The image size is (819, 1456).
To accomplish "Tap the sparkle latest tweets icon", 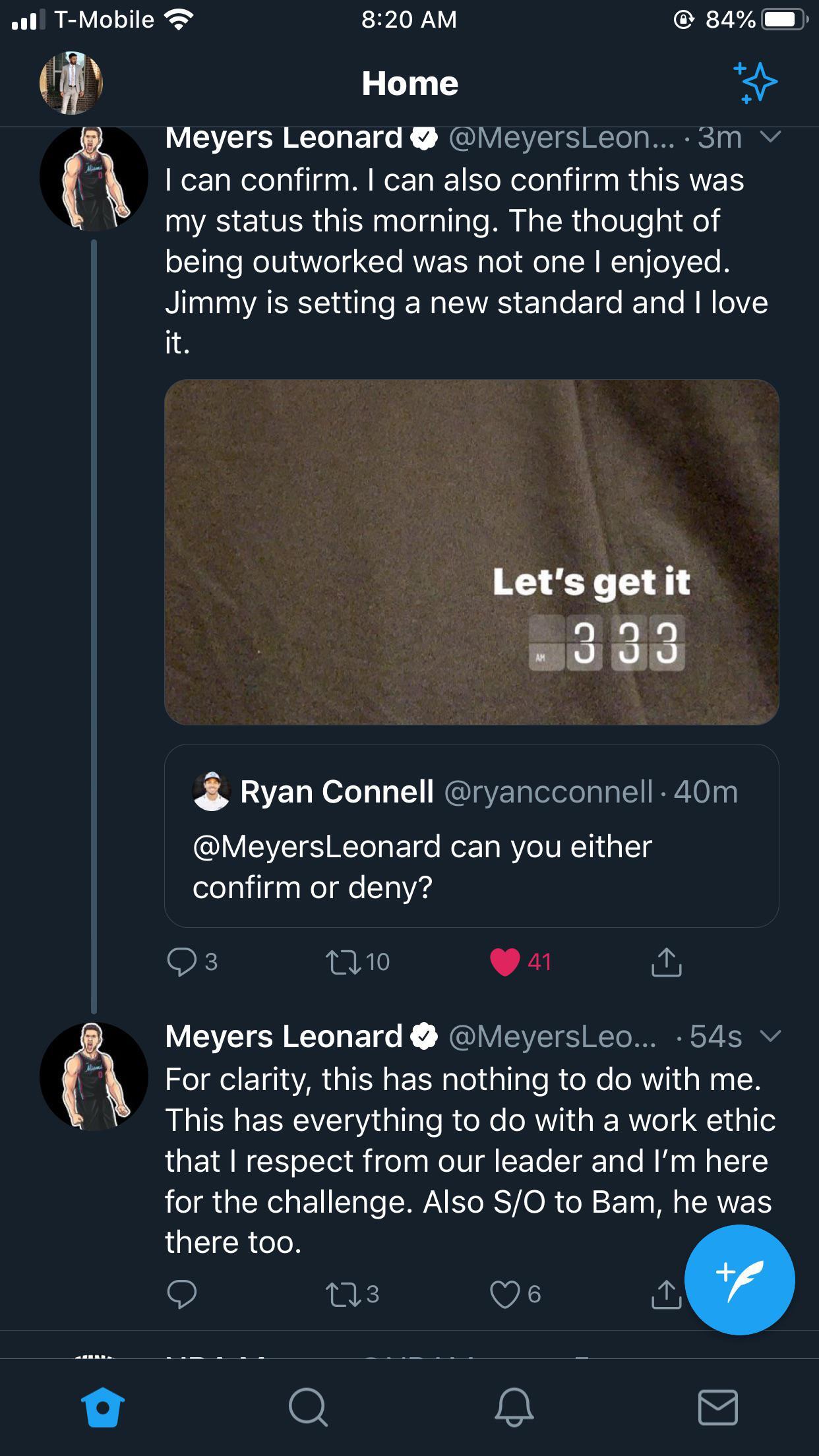I will [756, 83].
